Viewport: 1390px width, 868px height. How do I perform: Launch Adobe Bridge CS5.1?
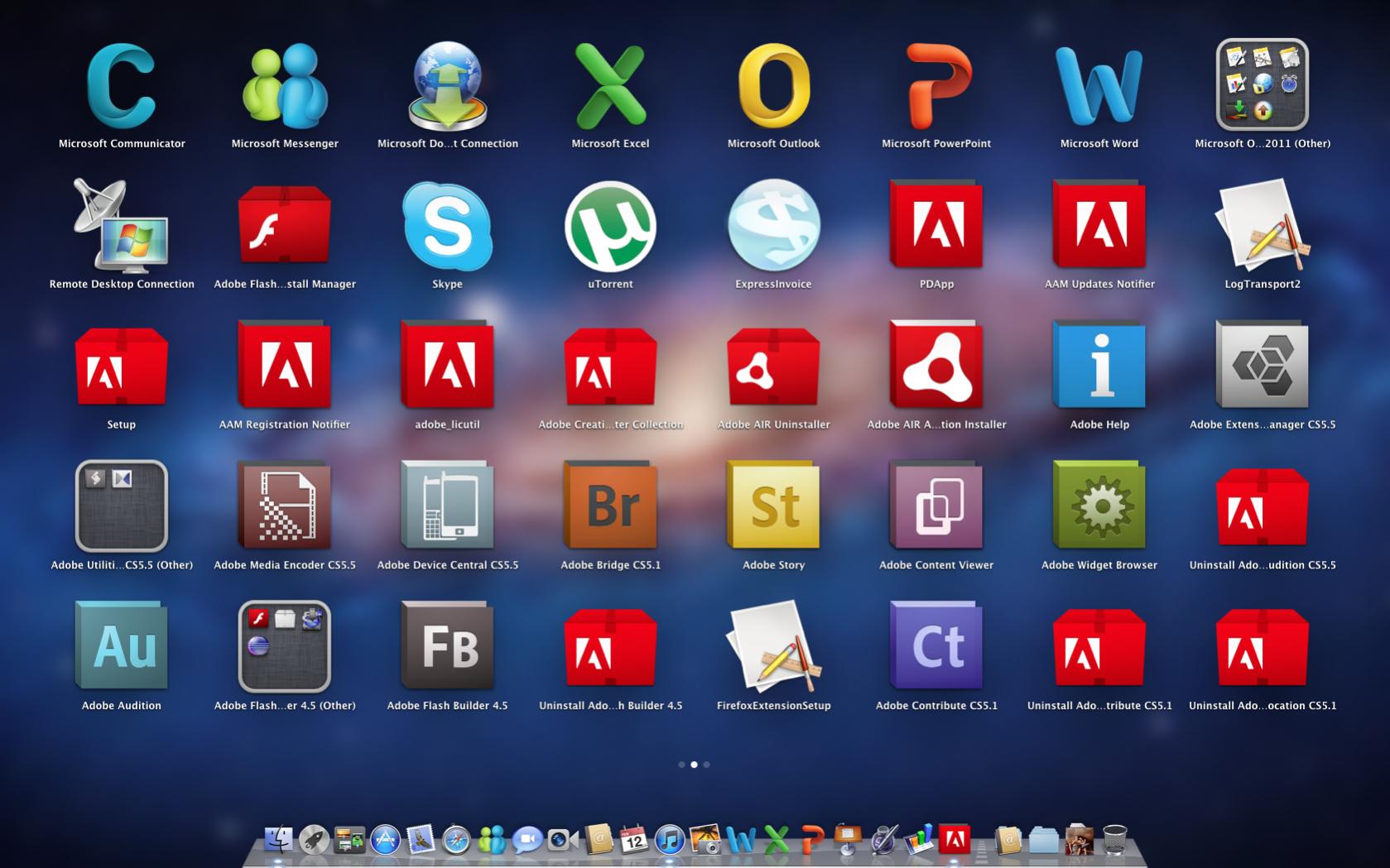pyautogui.click(x=610, y=506)
